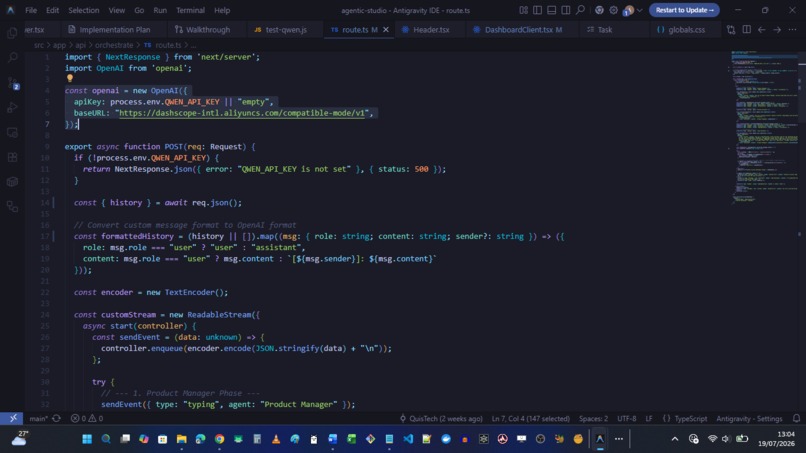Open the Selection menu
The height and width of the screenshot is (453, 806).
tap(84, 10)
